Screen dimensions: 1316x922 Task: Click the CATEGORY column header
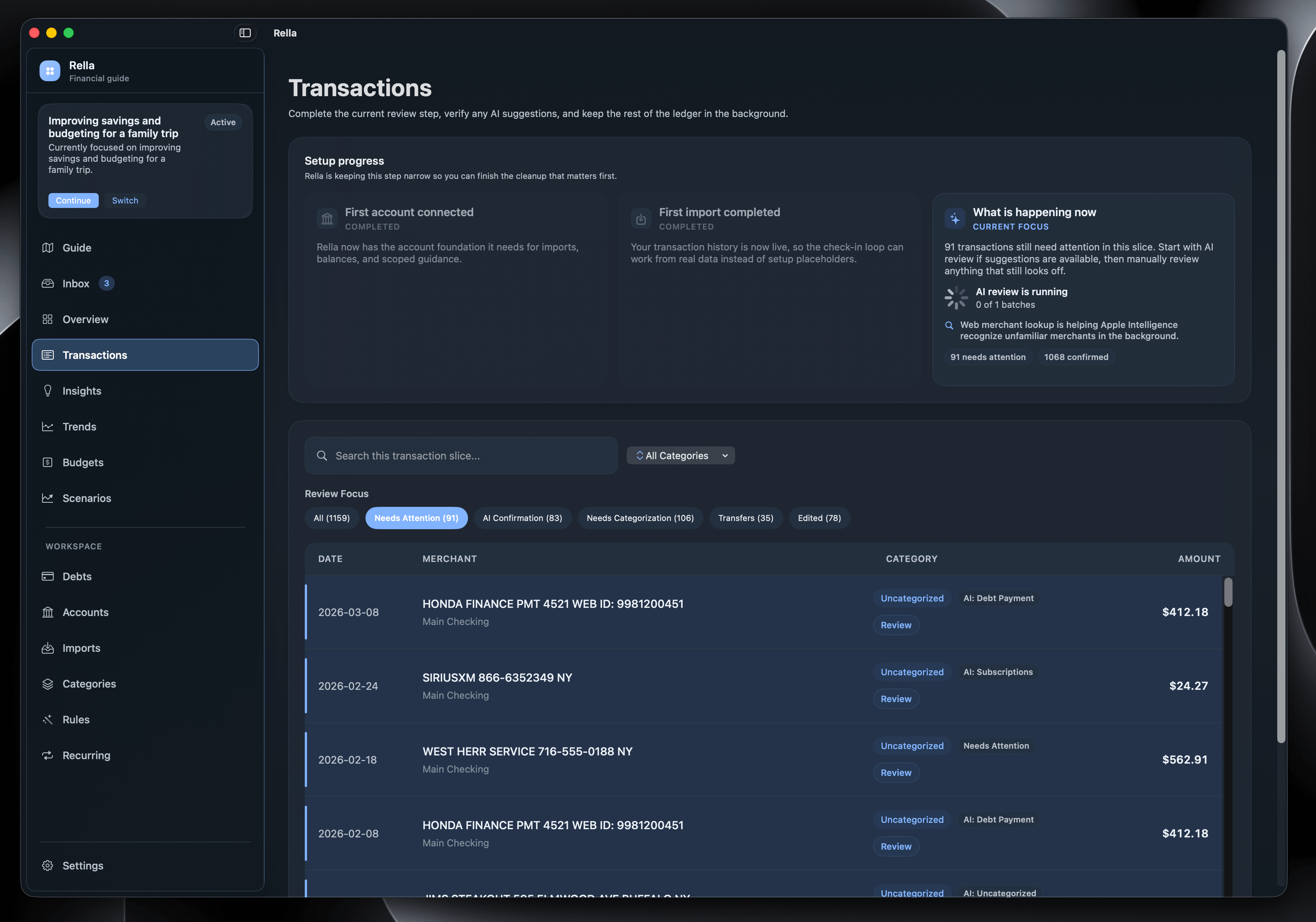pyautogui.click(x=911, y=559)
